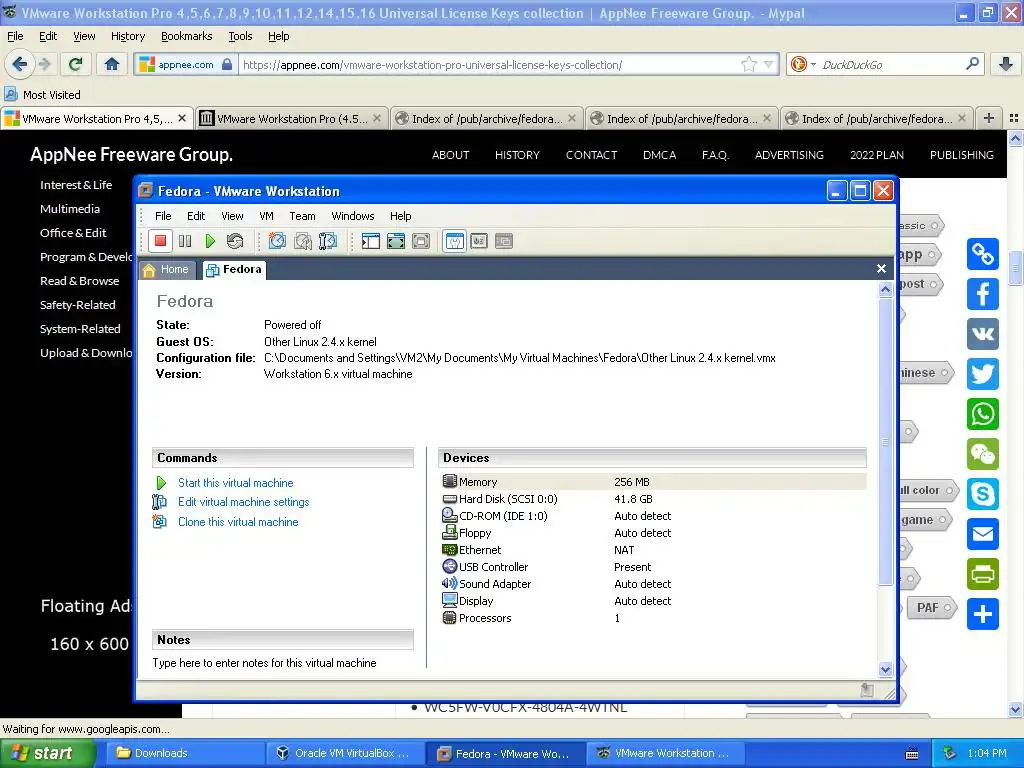The image size is (1024, 768).
Task: Click the Multimedia category in sidebar
Action: 70,208
